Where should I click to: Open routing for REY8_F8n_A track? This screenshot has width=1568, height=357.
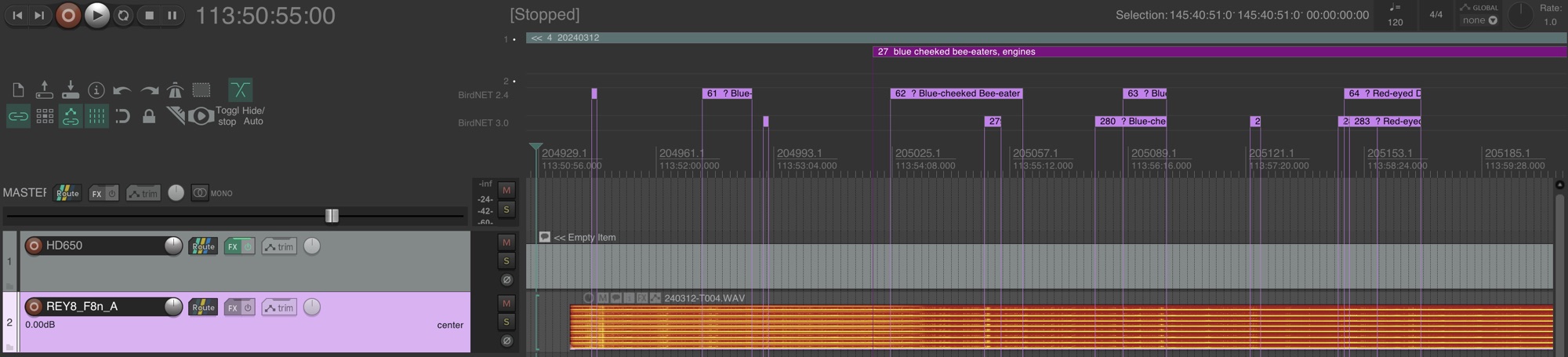coord(203,308)
